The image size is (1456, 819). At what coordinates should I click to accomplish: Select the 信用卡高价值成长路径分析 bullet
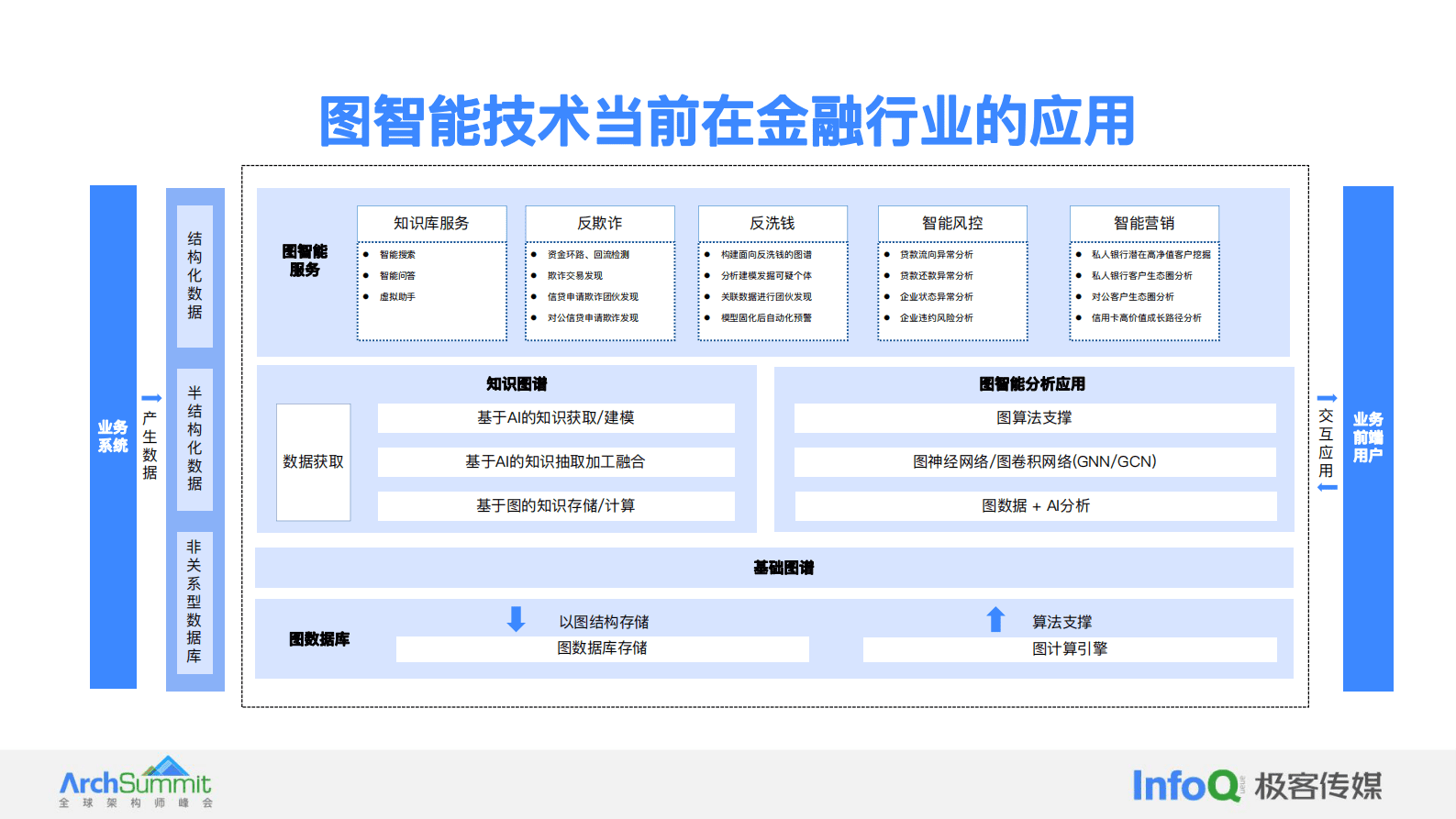point(1147,318)
